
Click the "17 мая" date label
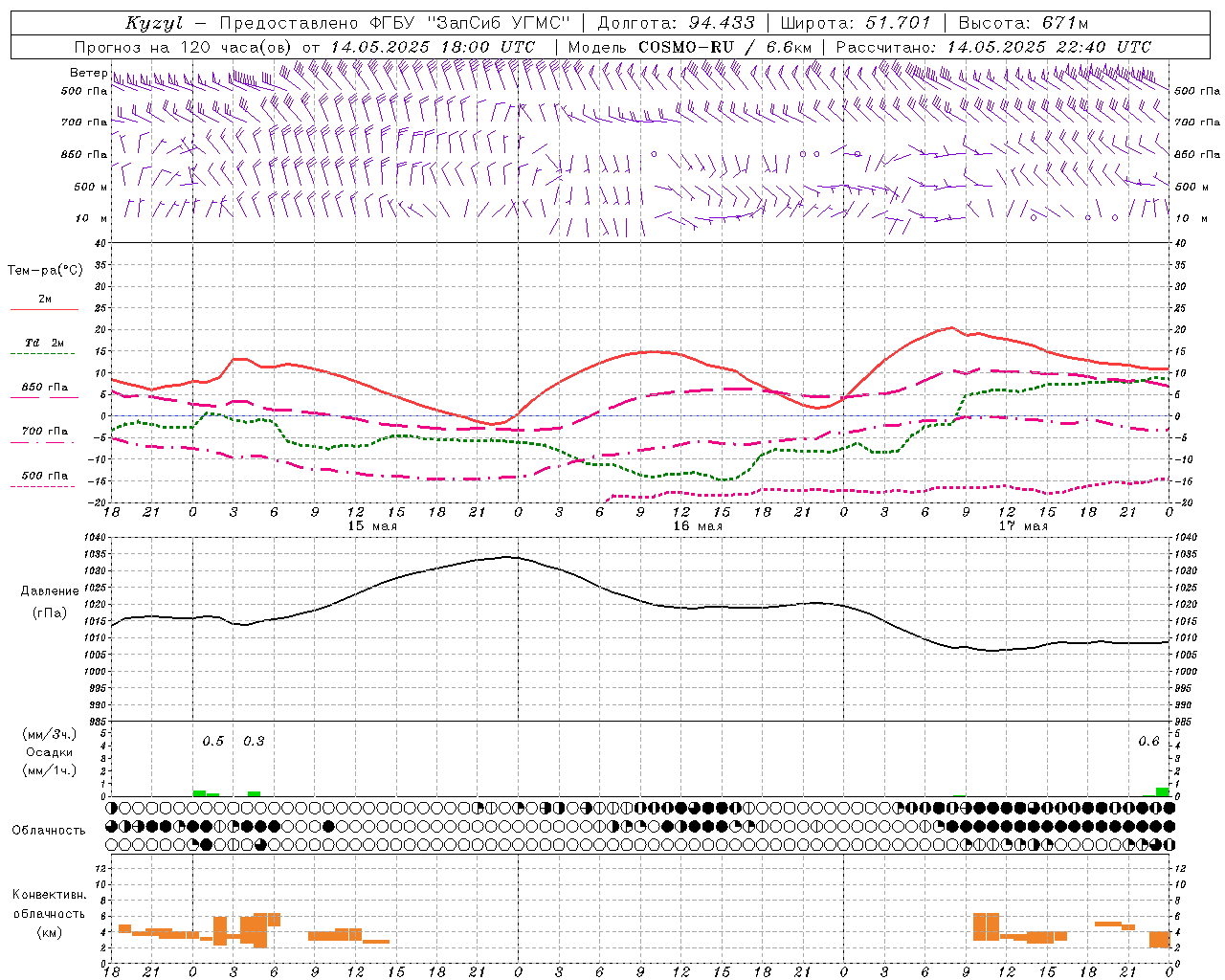(1023, 526)
